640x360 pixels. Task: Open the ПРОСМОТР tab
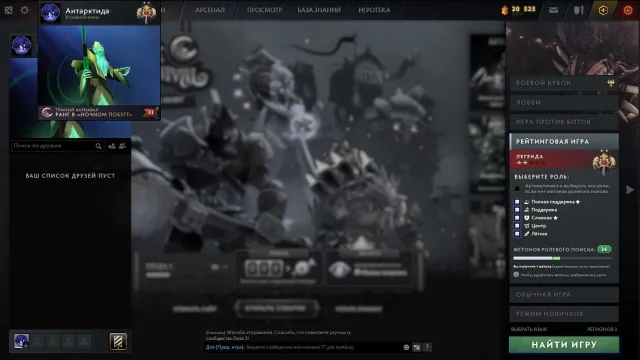click(264, 10)
